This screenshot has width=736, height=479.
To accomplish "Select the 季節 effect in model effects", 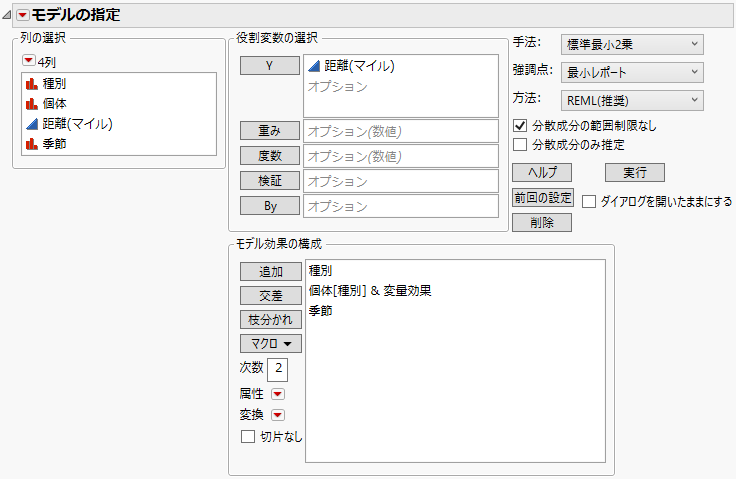I will pyautogui.click(x=321, y=311).
